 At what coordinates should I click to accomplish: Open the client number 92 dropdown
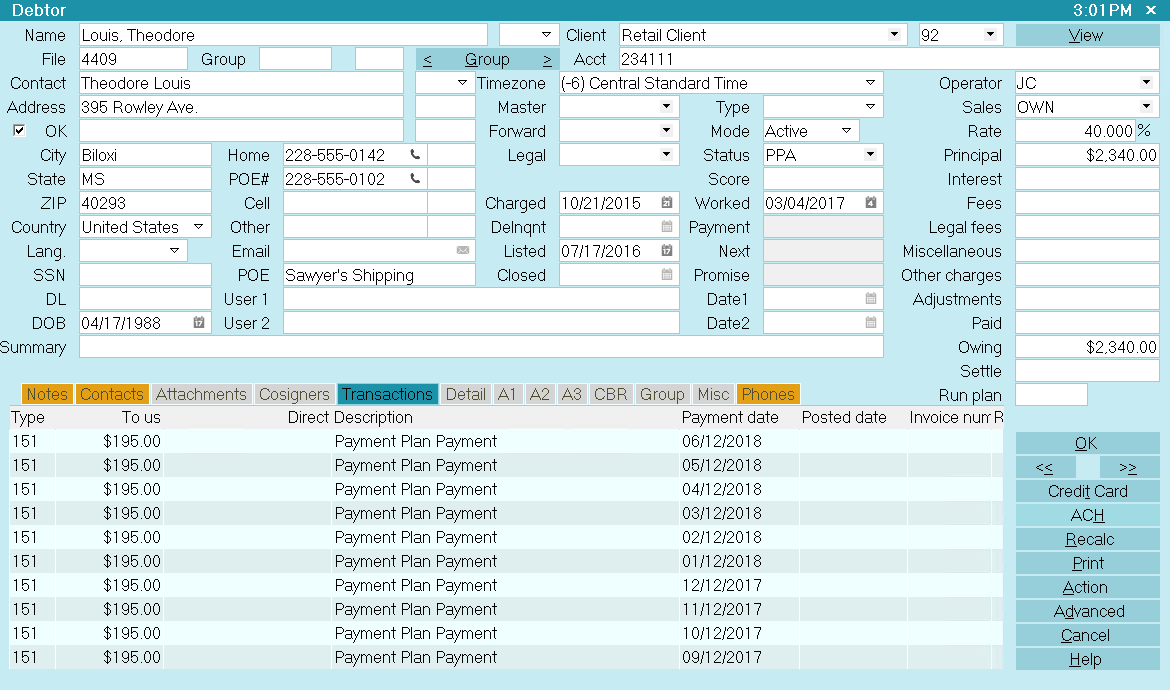[990, 34]
